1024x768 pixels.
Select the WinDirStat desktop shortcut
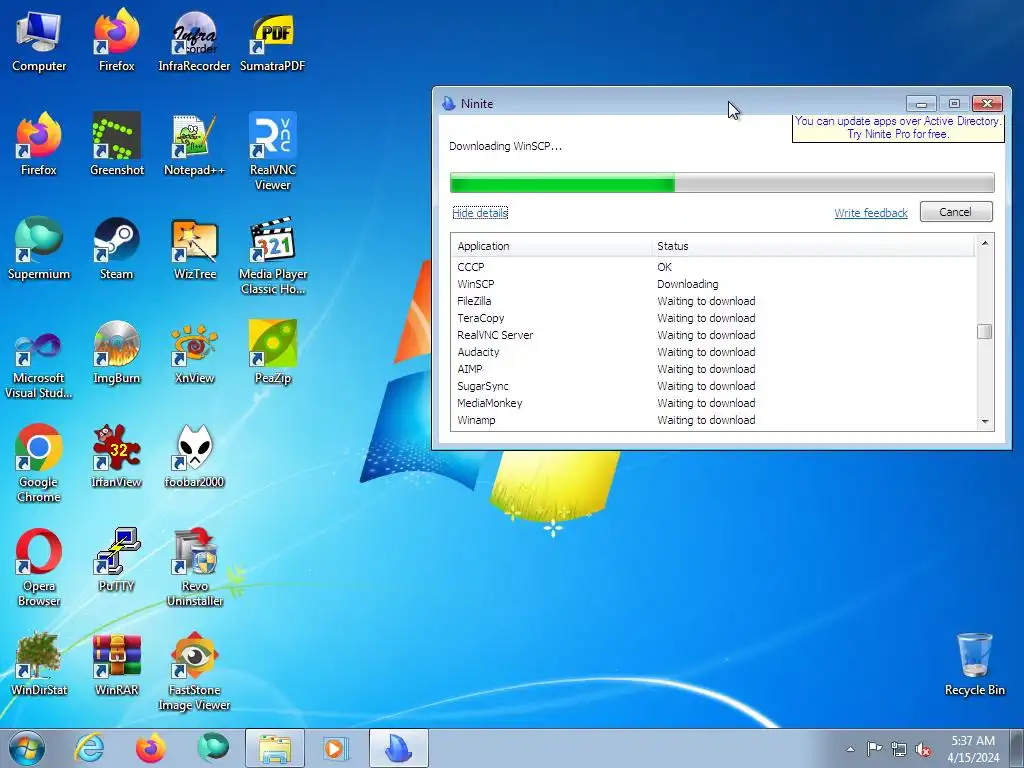[39, 665]
